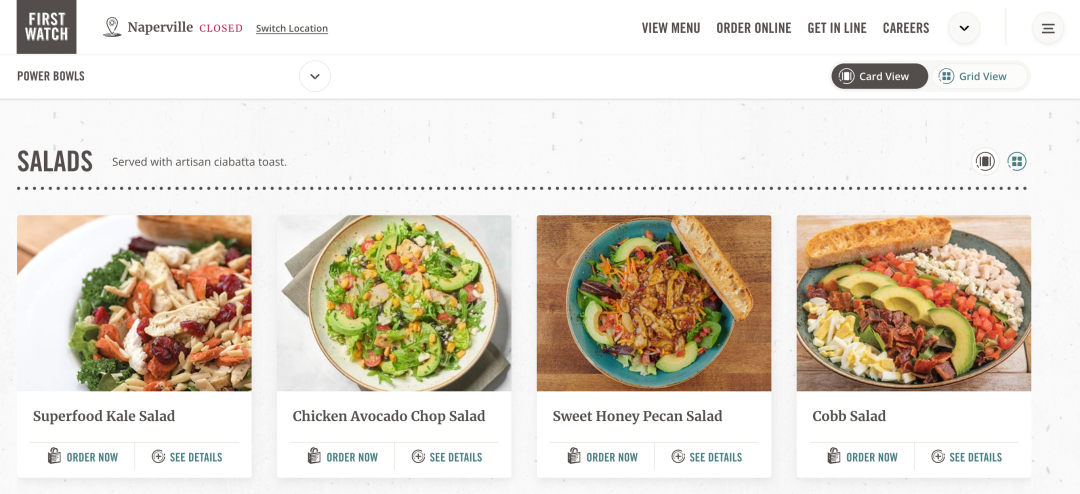
Task: Click the plus icon under Chicken Avocado Chop Salad
Action: tap(418, 457)
